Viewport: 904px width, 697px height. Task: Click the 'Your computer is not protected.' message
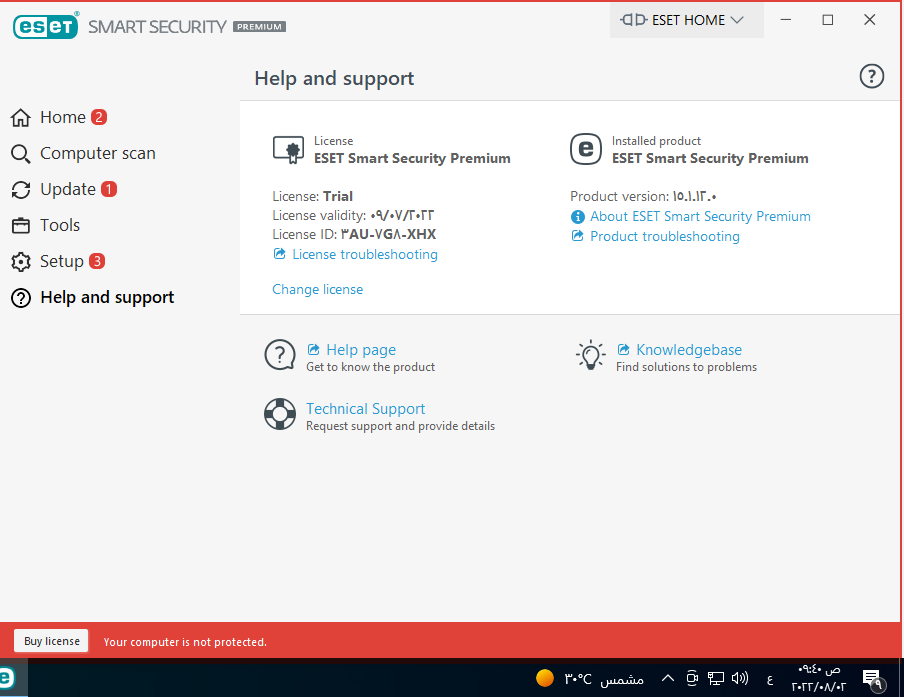[x=185, y=642]
